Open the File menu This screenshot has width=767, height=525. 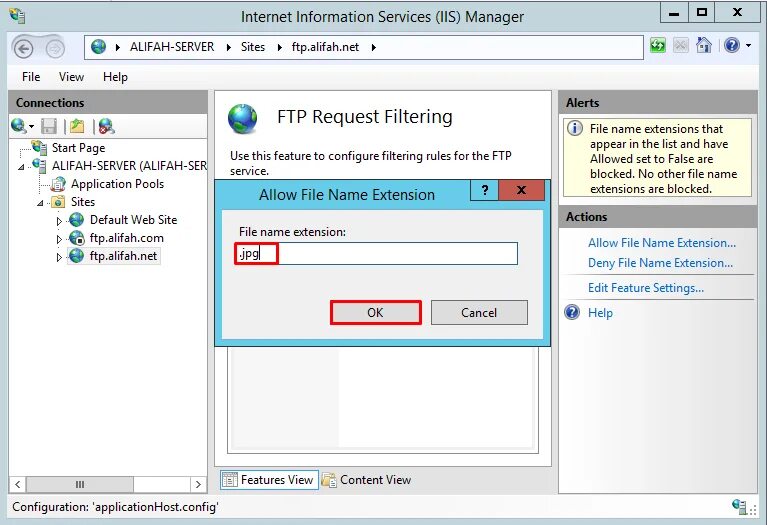(x=31, y=77)
